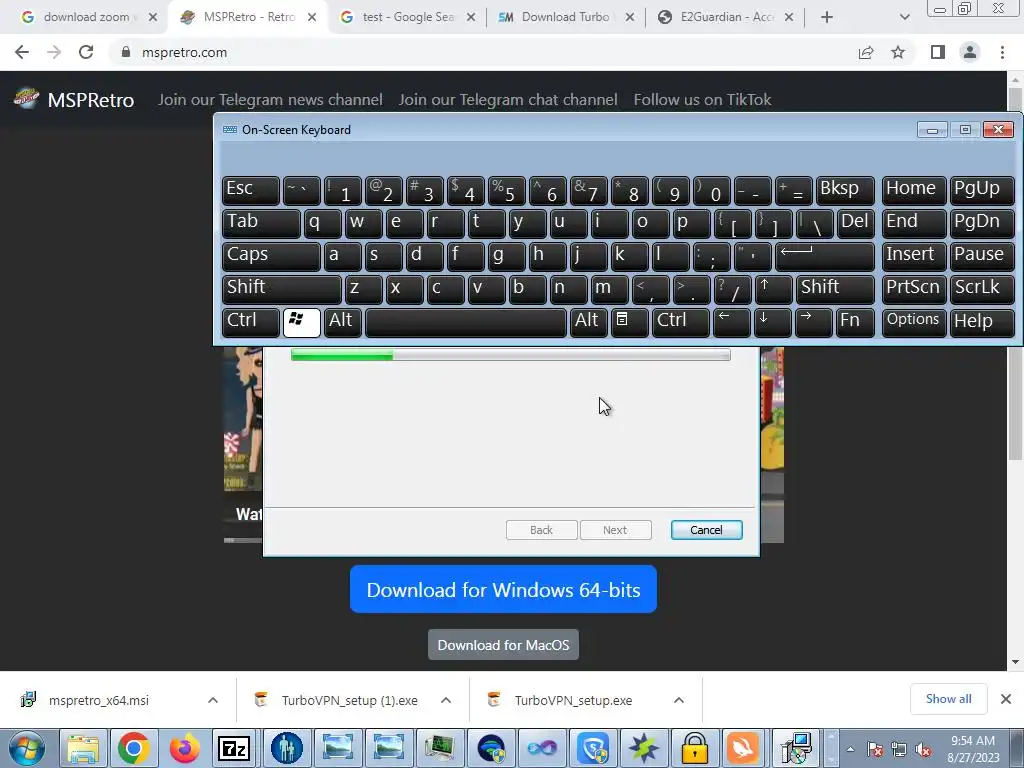The height and width of the screenshot is (768, 1024).
Task: Switch to the E2Guardian tab
Action: click(x=725, y=17)
